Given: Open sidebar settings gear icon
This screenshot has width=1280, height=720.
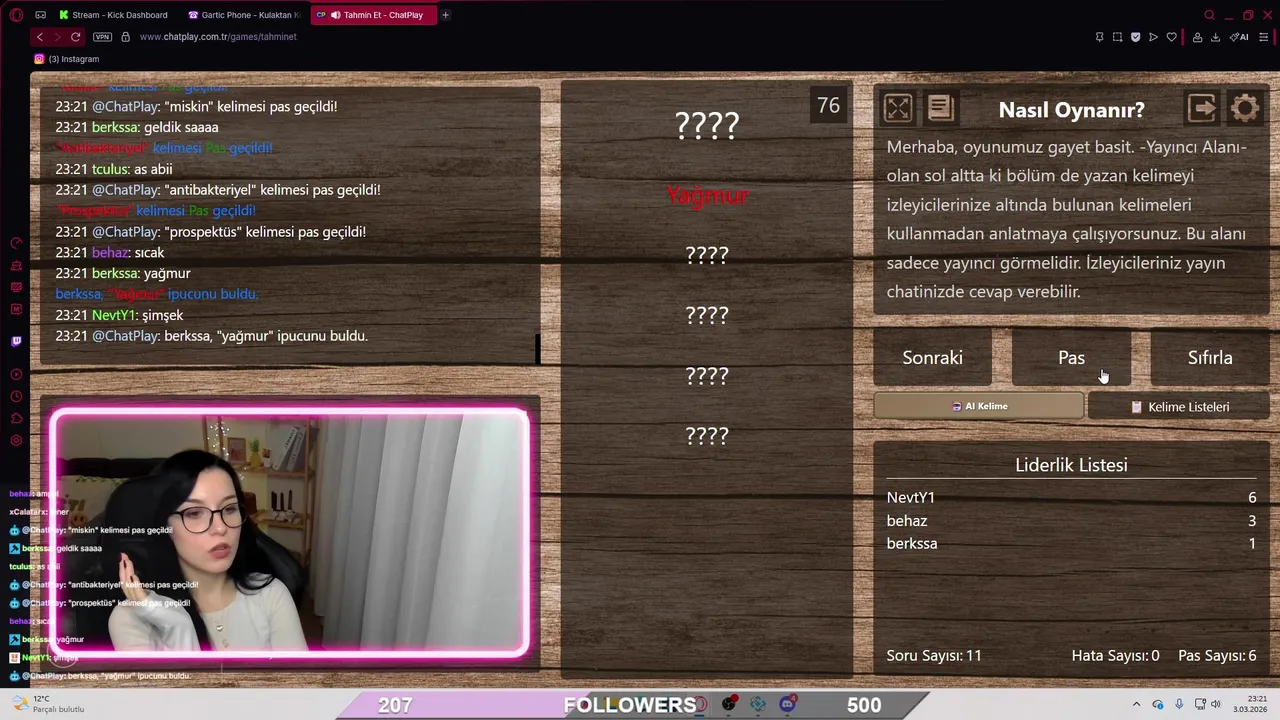Looking at the screenshot, I should point(16,440).
